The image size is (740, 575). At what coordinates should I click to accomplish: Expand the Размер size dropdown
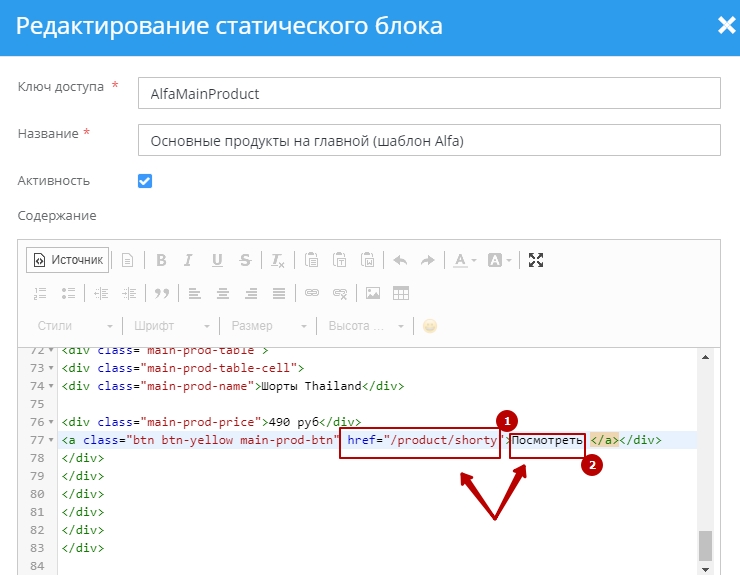[265, 326]
